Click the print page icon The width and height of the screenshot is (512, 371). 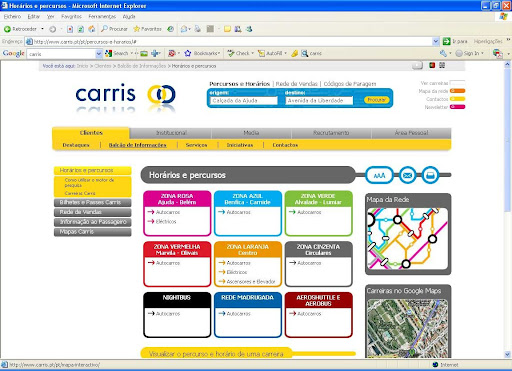pyautogui.click(x=430, y=175)
